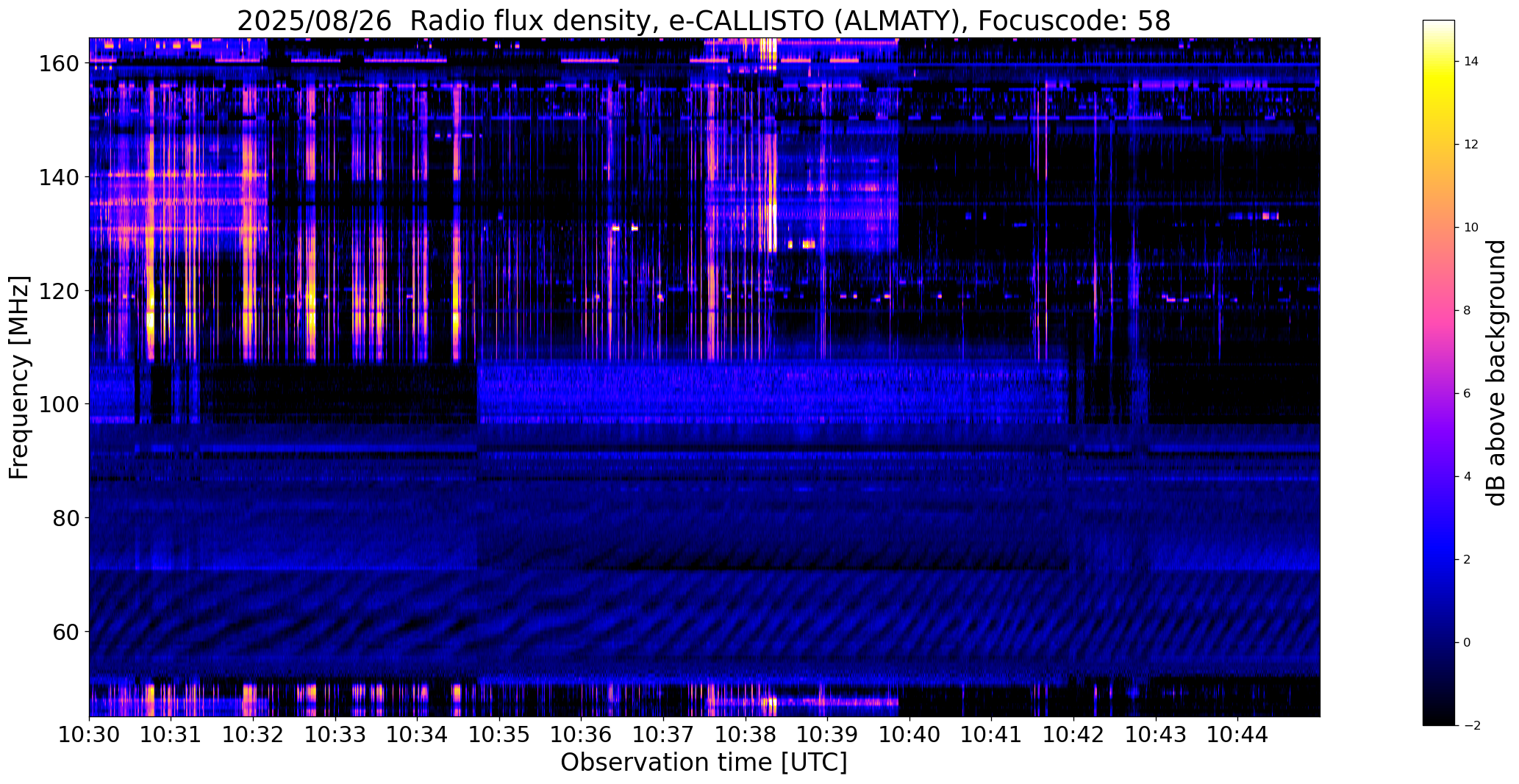
Task: Click the 10:44 time tick label
Action: [1237, 734]
